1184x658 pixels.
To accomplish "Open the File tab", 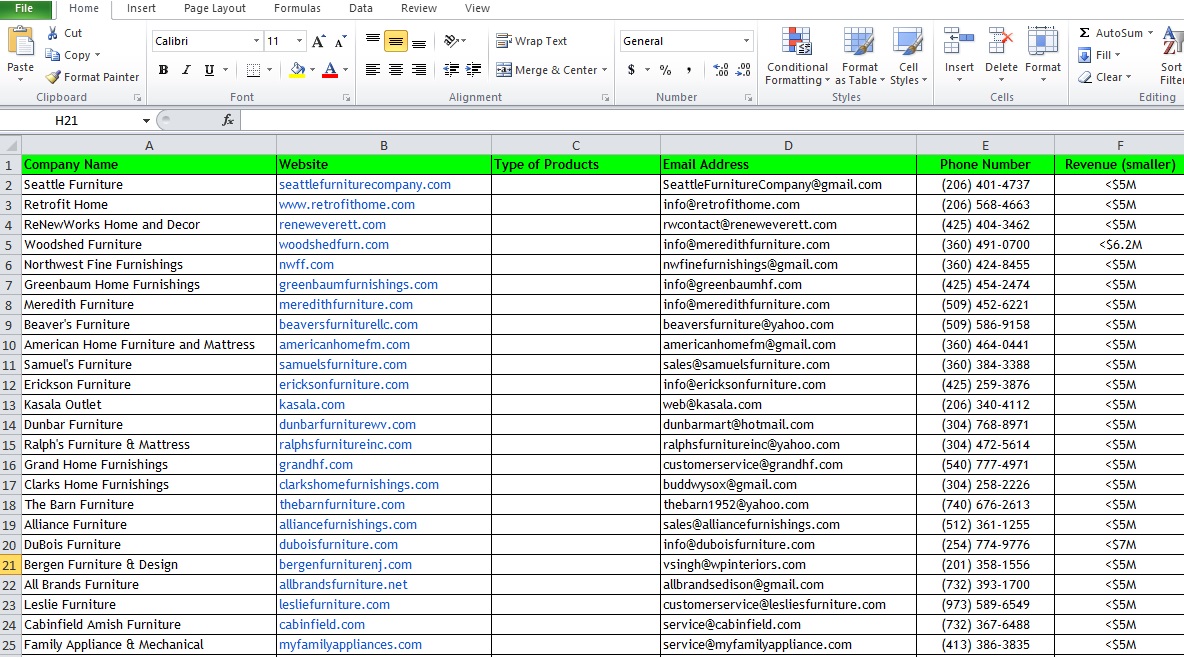I will 25,8.
